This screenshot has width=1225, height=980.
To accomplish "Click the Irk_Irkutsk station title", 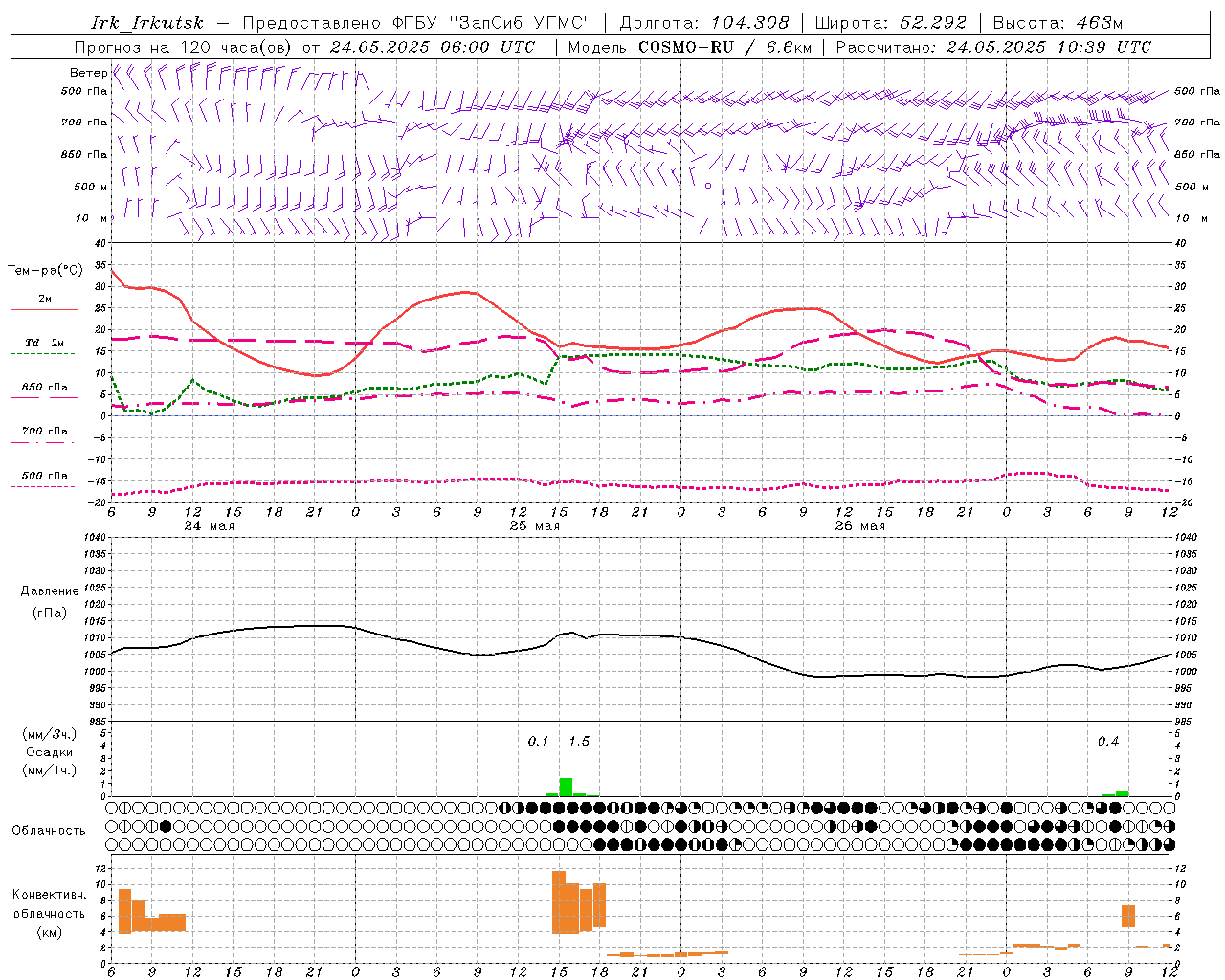I will (x=146, y=23).
